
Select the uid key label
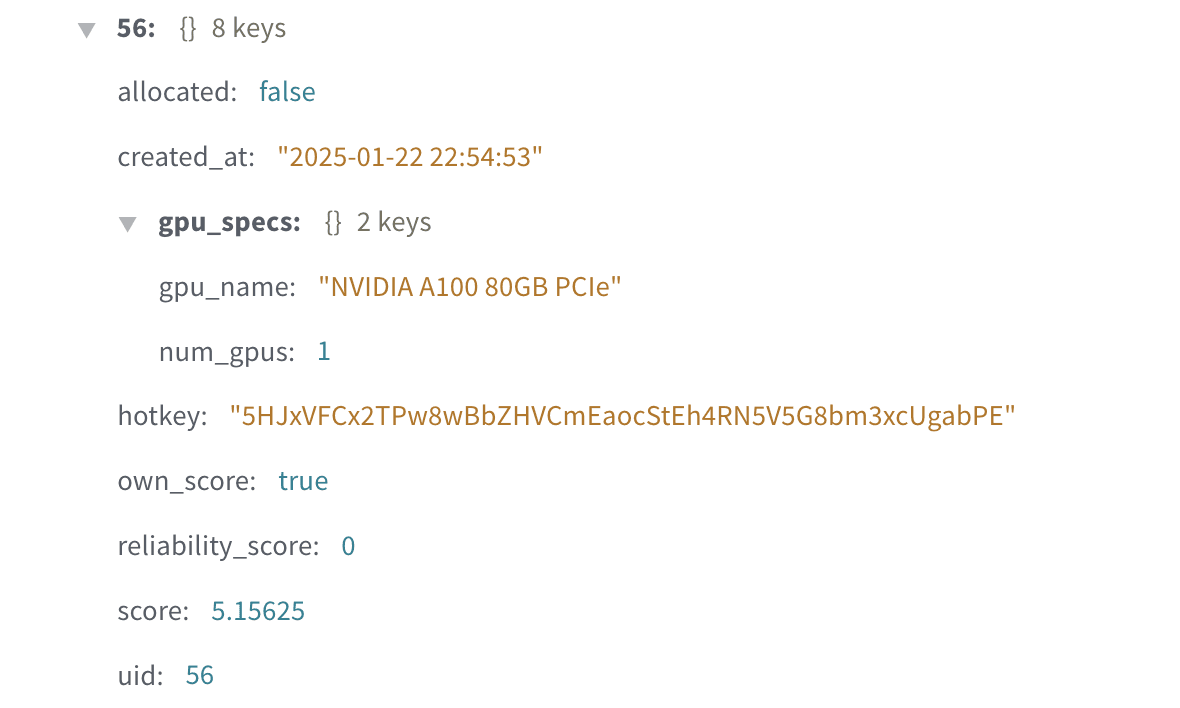pos(140,676)
